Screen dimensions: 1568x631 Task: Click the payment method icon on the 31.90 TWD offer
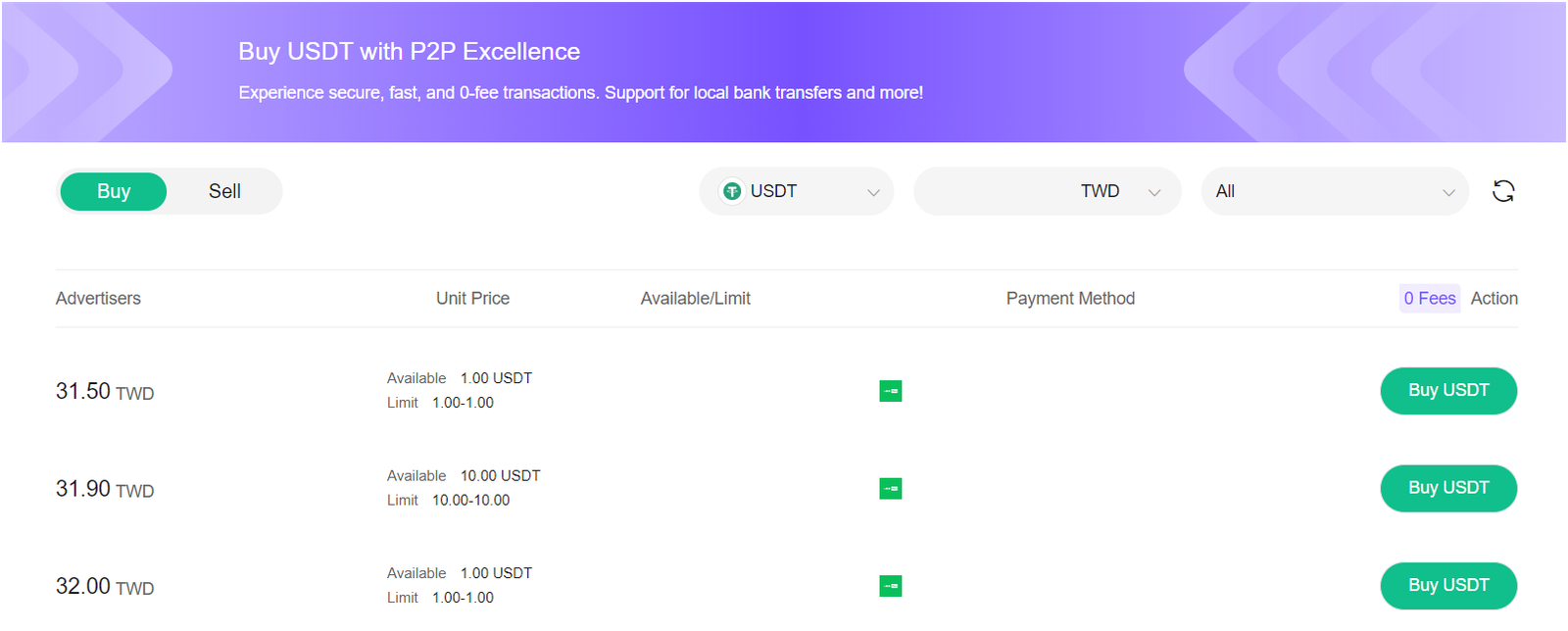(890, 488)
